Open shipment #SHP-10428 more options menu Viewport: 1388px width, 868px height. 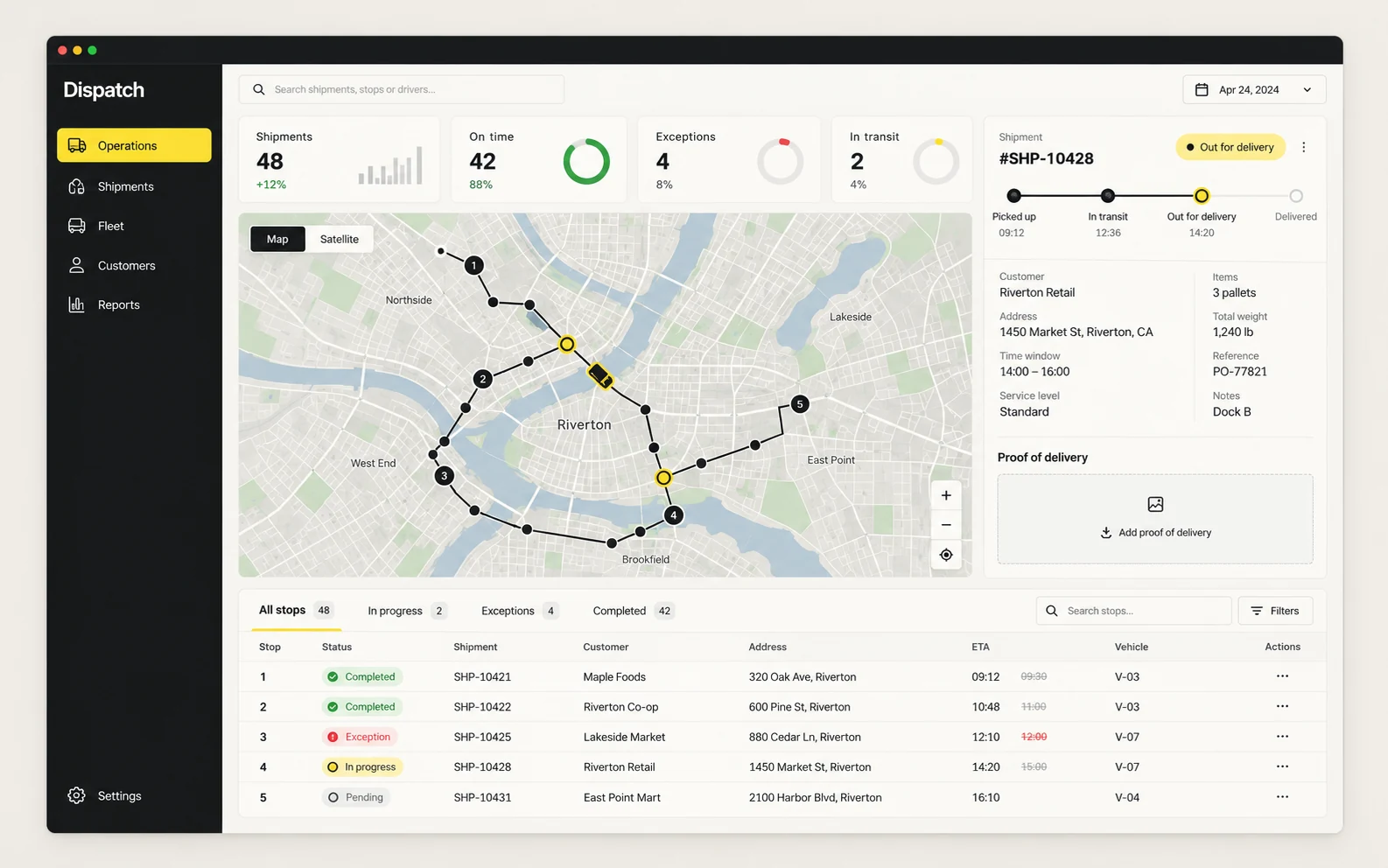tap(1304, 147)
